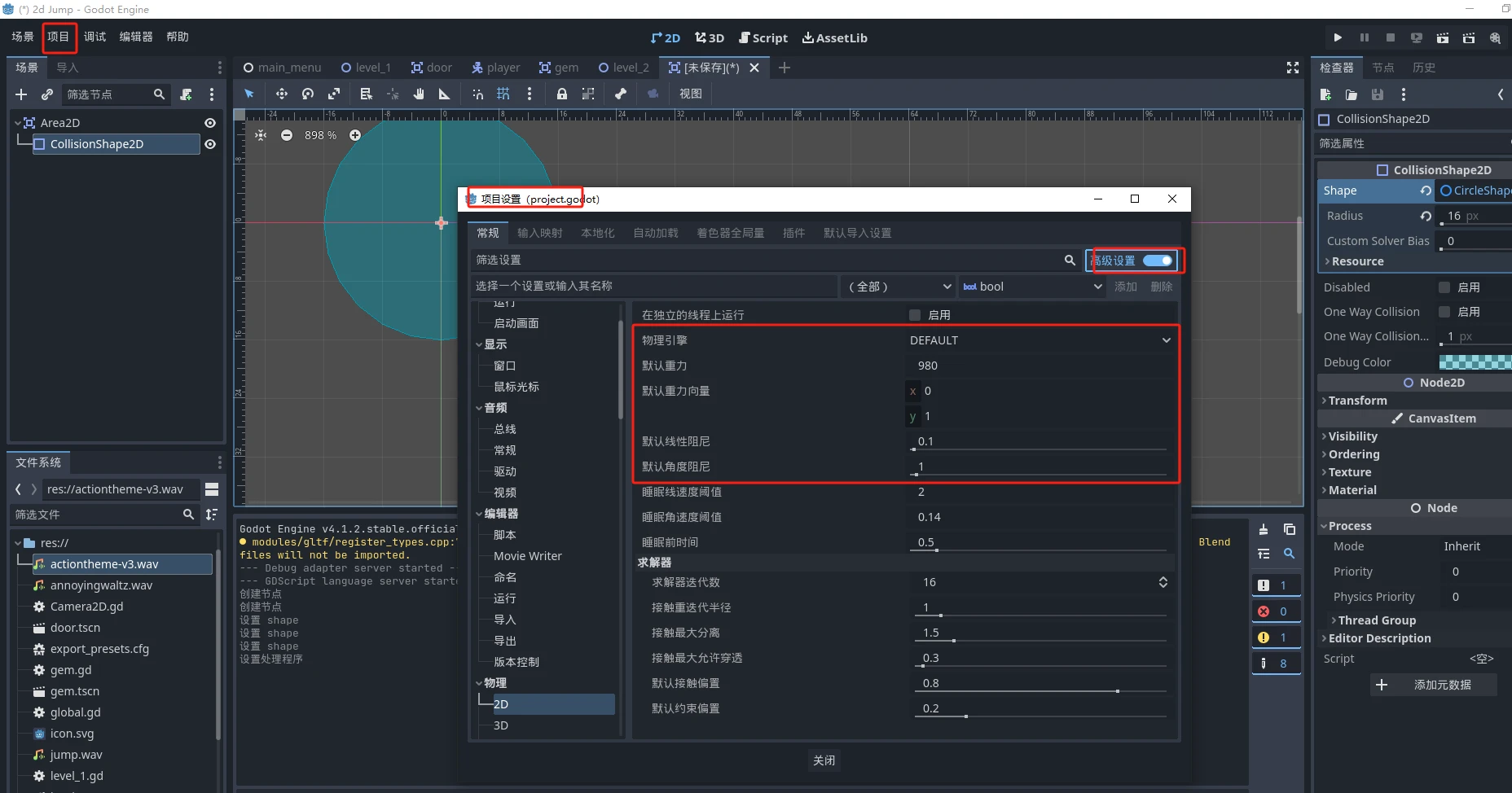The image size is (1512, 793).
Task: Expand the Transform section in the Inspector
Action: tap(1357, 401)
